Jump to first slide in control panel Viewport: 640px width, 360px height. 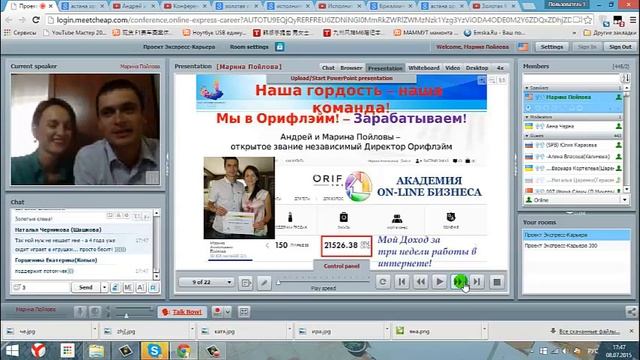(402, 282)
